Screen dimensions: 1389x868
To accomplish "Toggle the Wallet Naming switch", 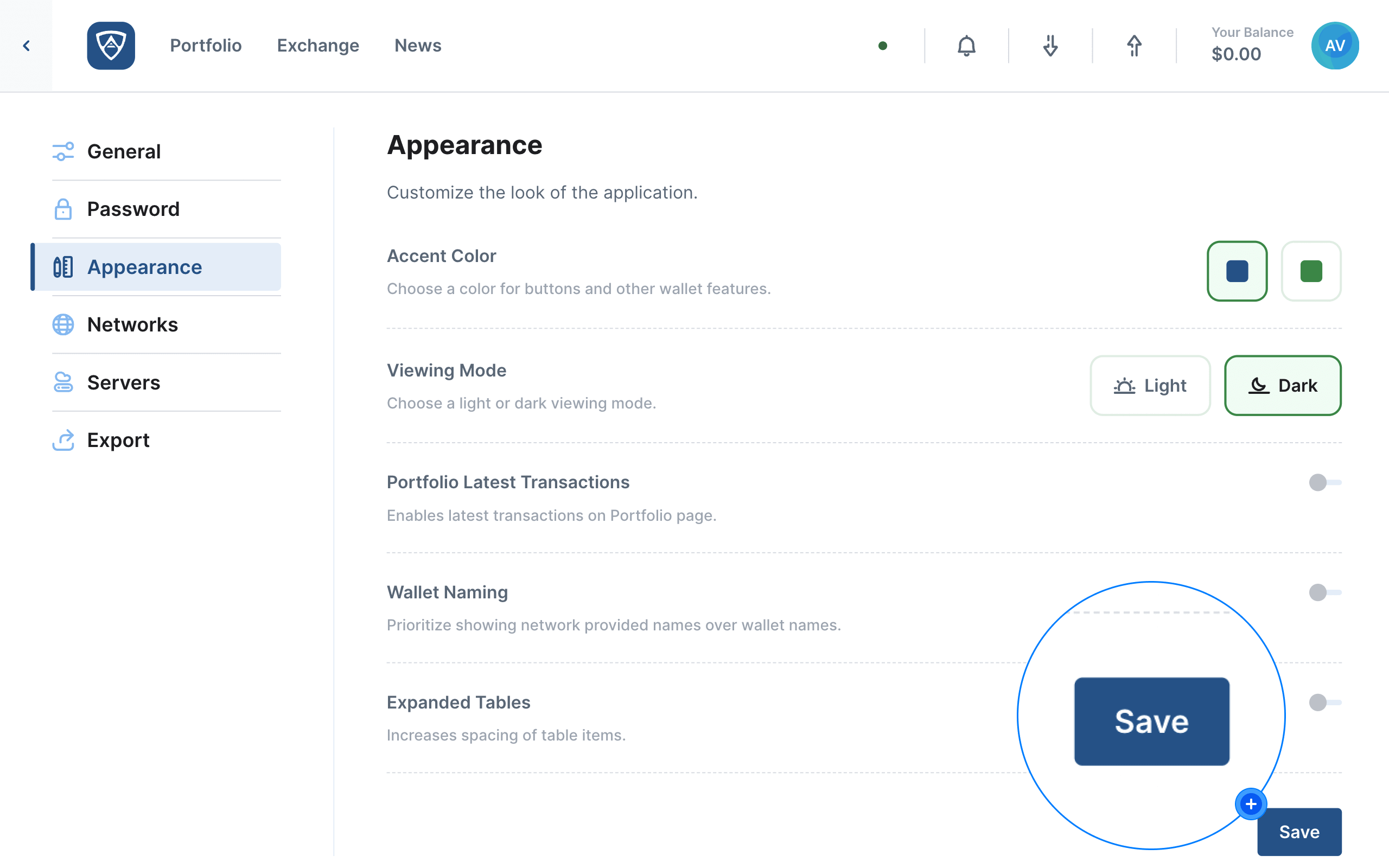I will tap(1325, 592).
